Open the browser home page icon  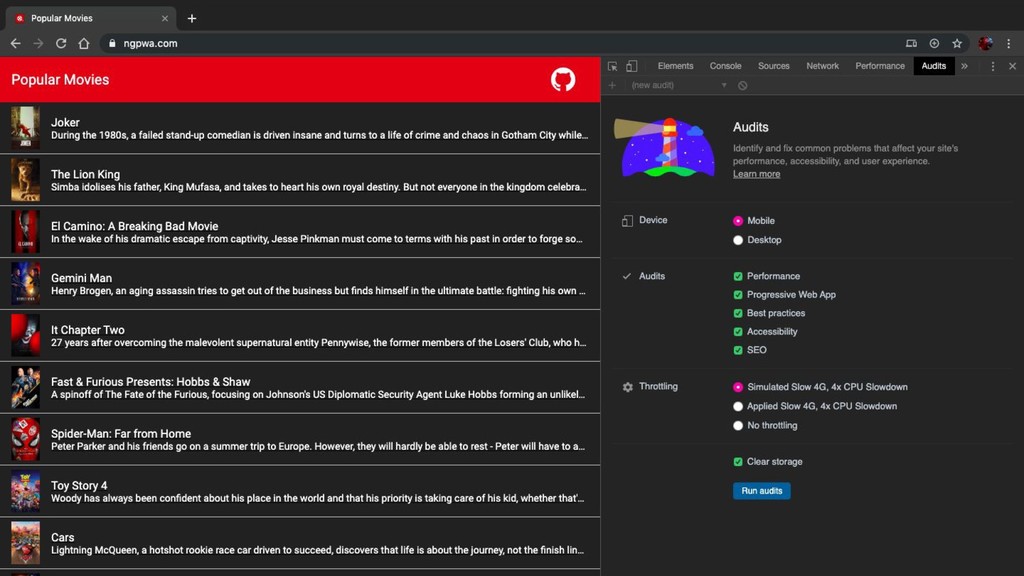click(84, 43)
